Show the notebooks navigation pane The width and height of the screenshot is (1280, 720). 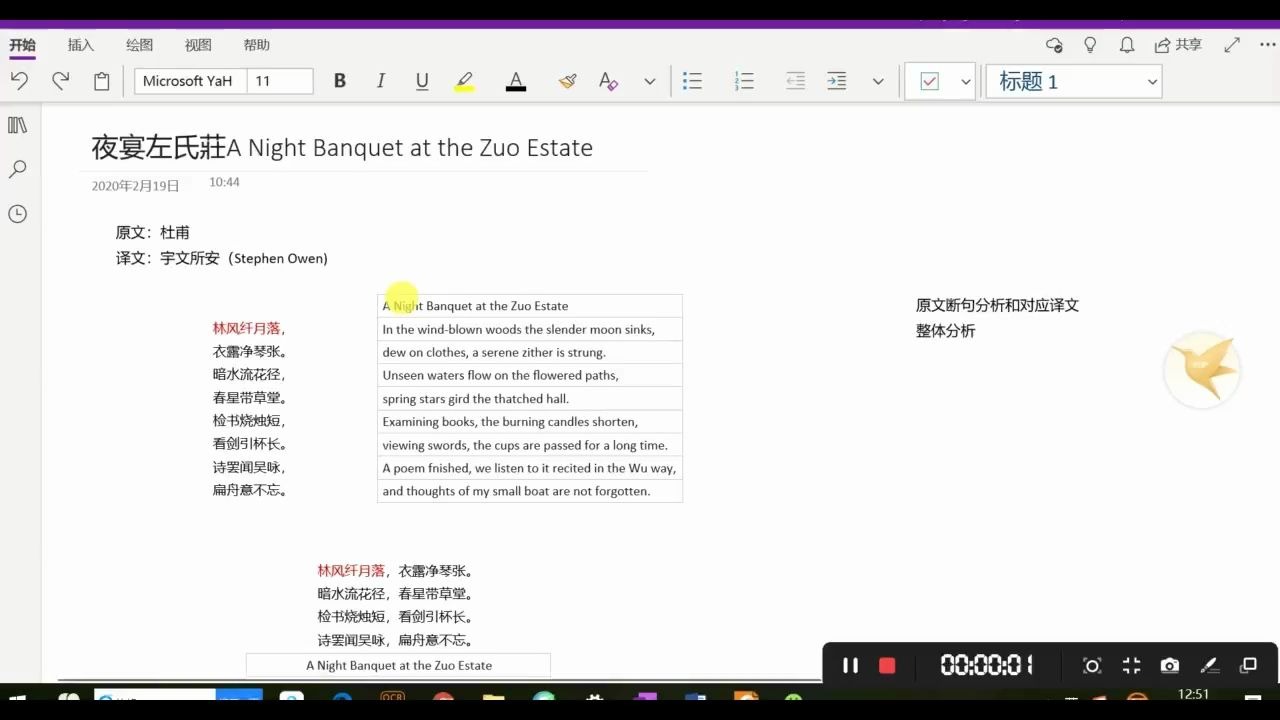(17, 125)
